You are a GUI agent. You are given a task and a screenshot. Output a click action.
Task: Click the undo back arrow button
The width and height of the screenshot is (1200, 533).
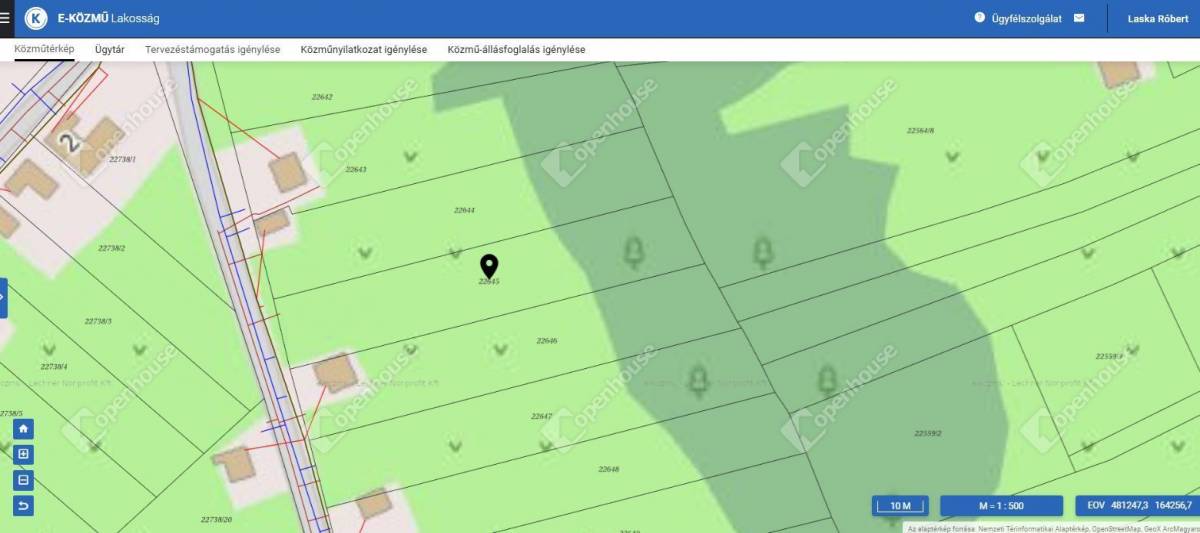click(x=24, y=506)
